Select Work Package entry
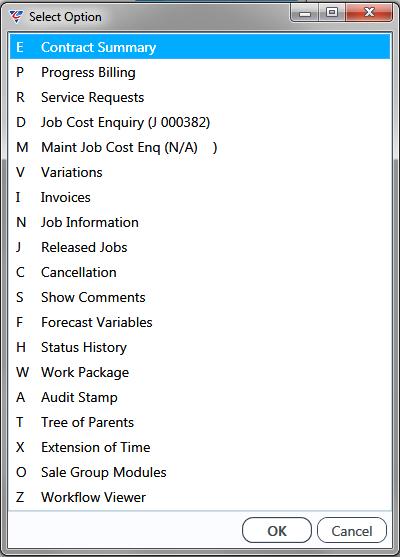Image resolution: width=400 pixels, height=557 pixels. tap(200, 372)
